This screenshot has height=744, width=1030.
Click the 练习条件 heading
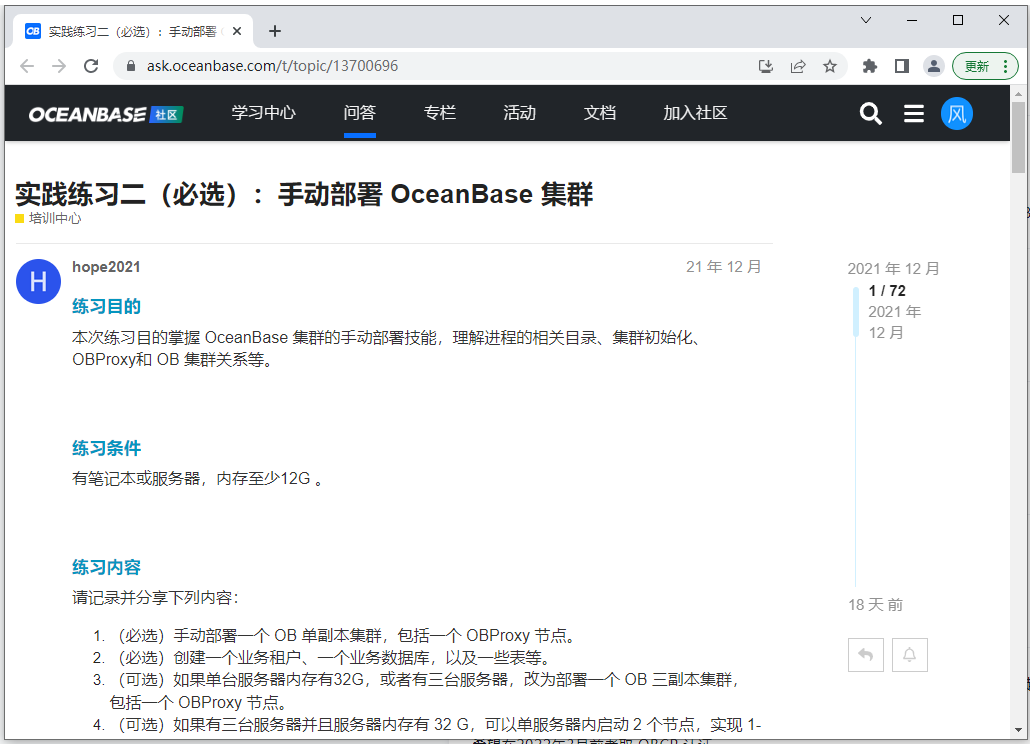pyautogui.click(x=106, y=448)
